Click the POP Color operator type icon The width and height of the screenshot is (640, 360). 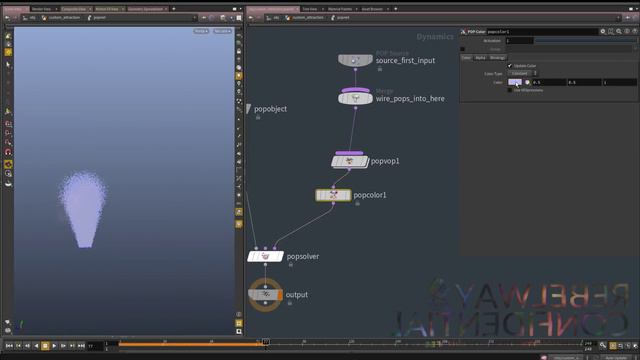463,31
